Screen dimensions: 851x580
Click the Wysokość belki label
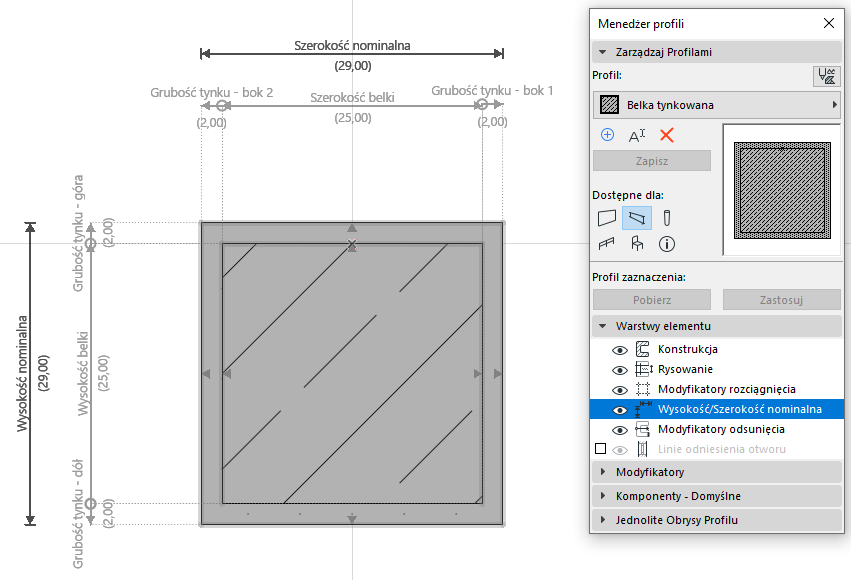pyautogui.click(x=82, y=374)
